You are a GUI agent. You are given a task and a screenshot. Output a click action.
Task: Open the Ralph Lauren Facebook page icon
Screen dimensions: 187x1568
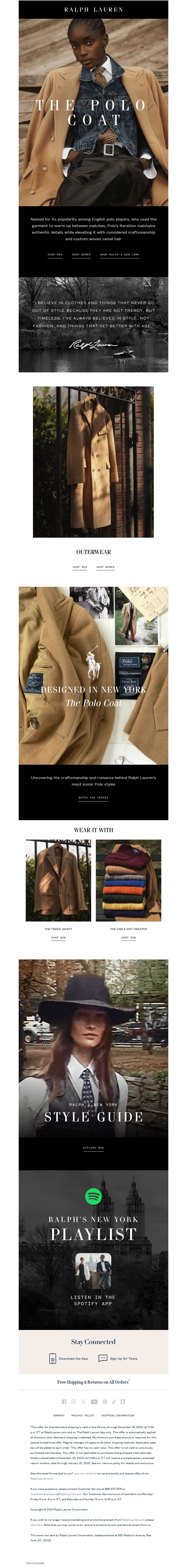(x=64, y=1402)
